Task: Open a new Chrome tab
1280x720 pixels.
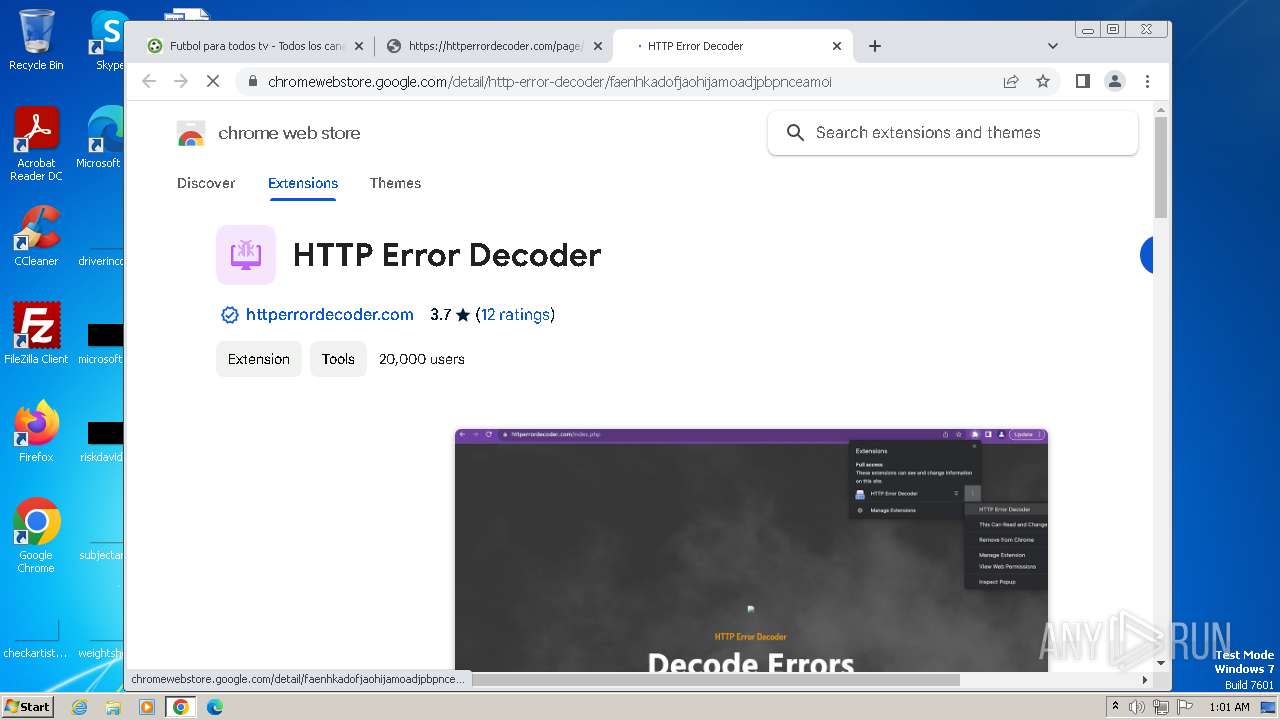Action: point(875,46)
